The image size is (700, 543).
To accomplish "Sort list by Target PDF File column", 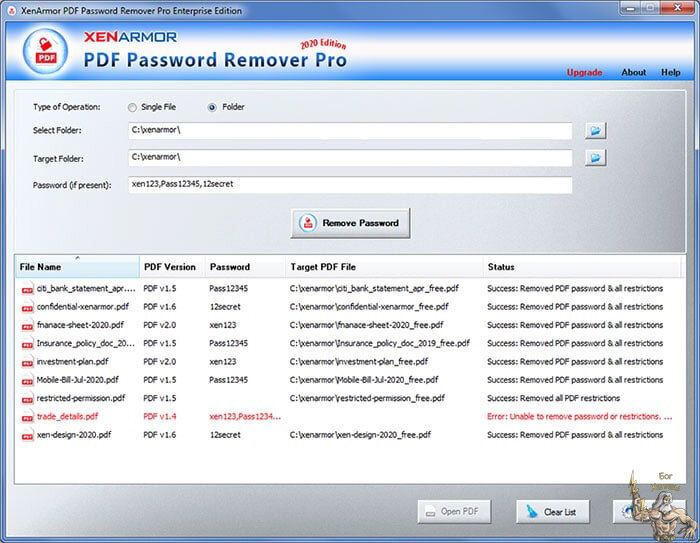I will [x=384, y=267].
